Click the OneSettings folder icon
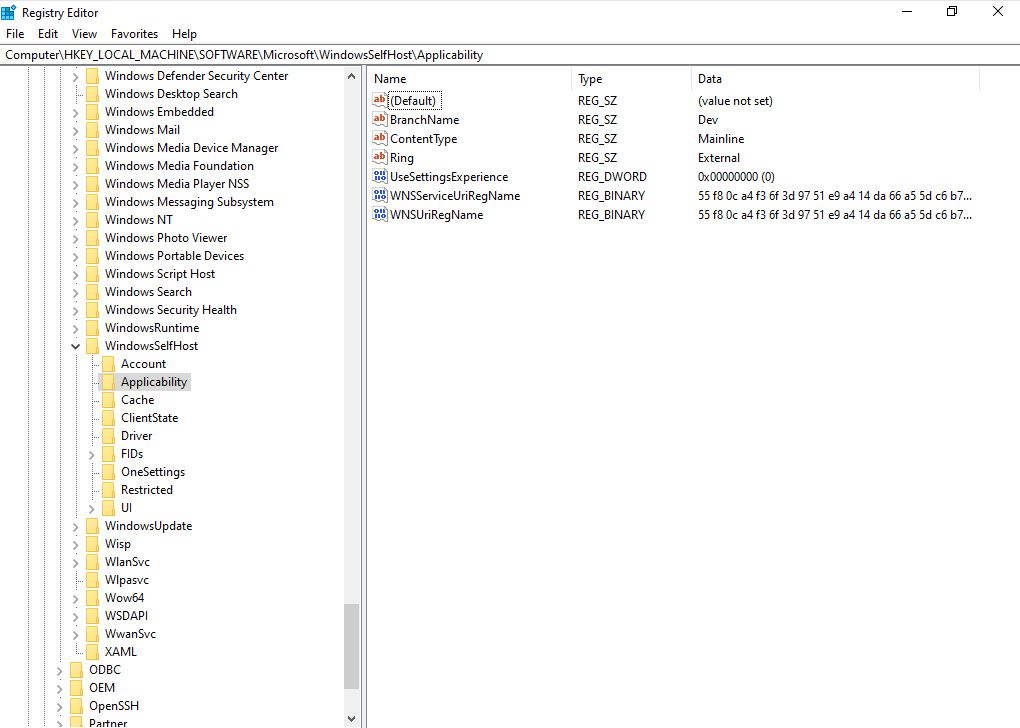 [110, 471]
